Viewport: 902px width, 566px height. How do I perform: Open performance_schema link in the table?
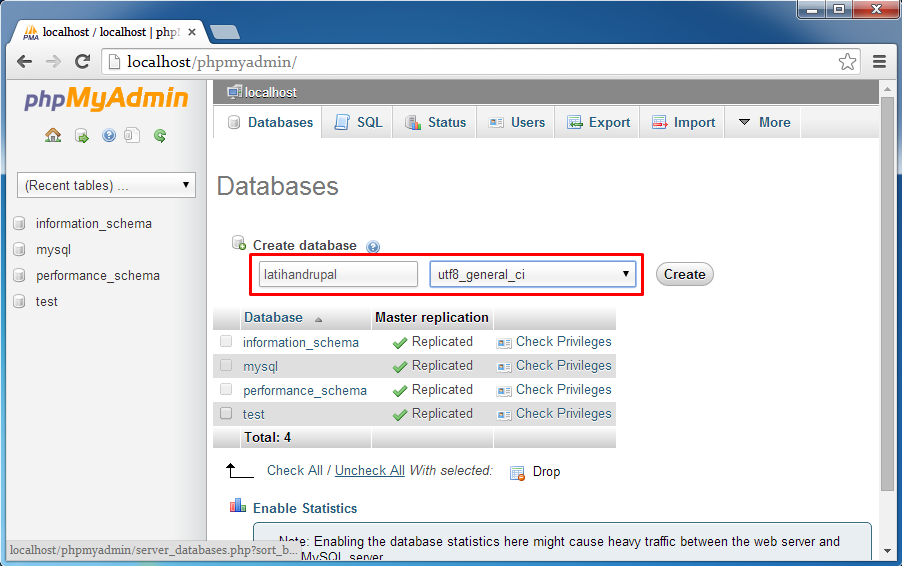click(x=305, y=391)
